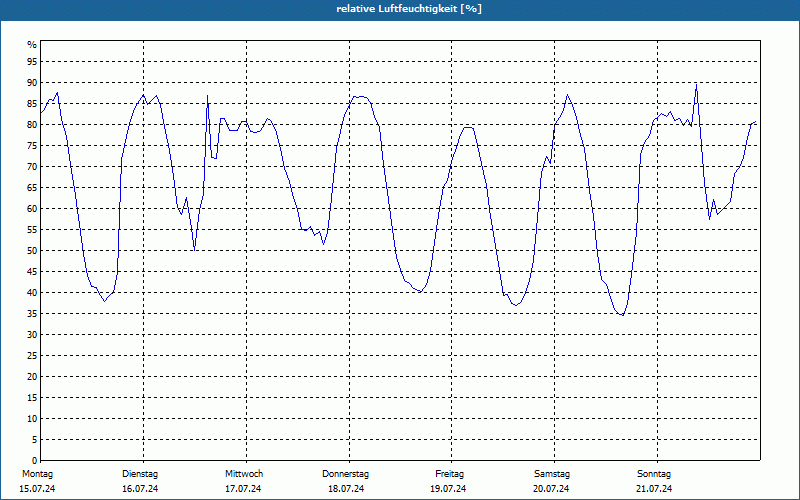
Task: Click the y-axis label 60
Action: point(32,209)
